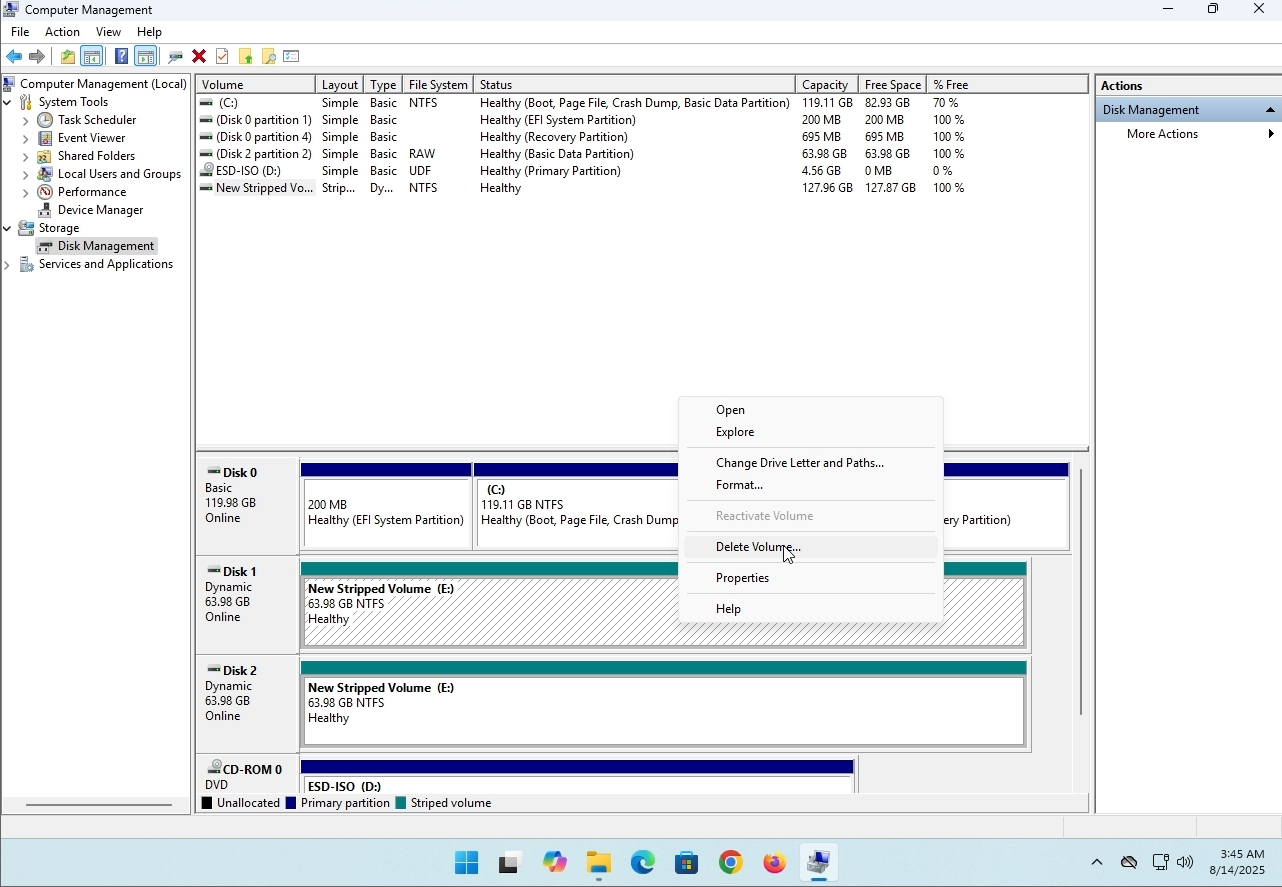Select Event Viewer in the tree
The width and height of the screenshot is (1282, 887).
click(92, 138)
